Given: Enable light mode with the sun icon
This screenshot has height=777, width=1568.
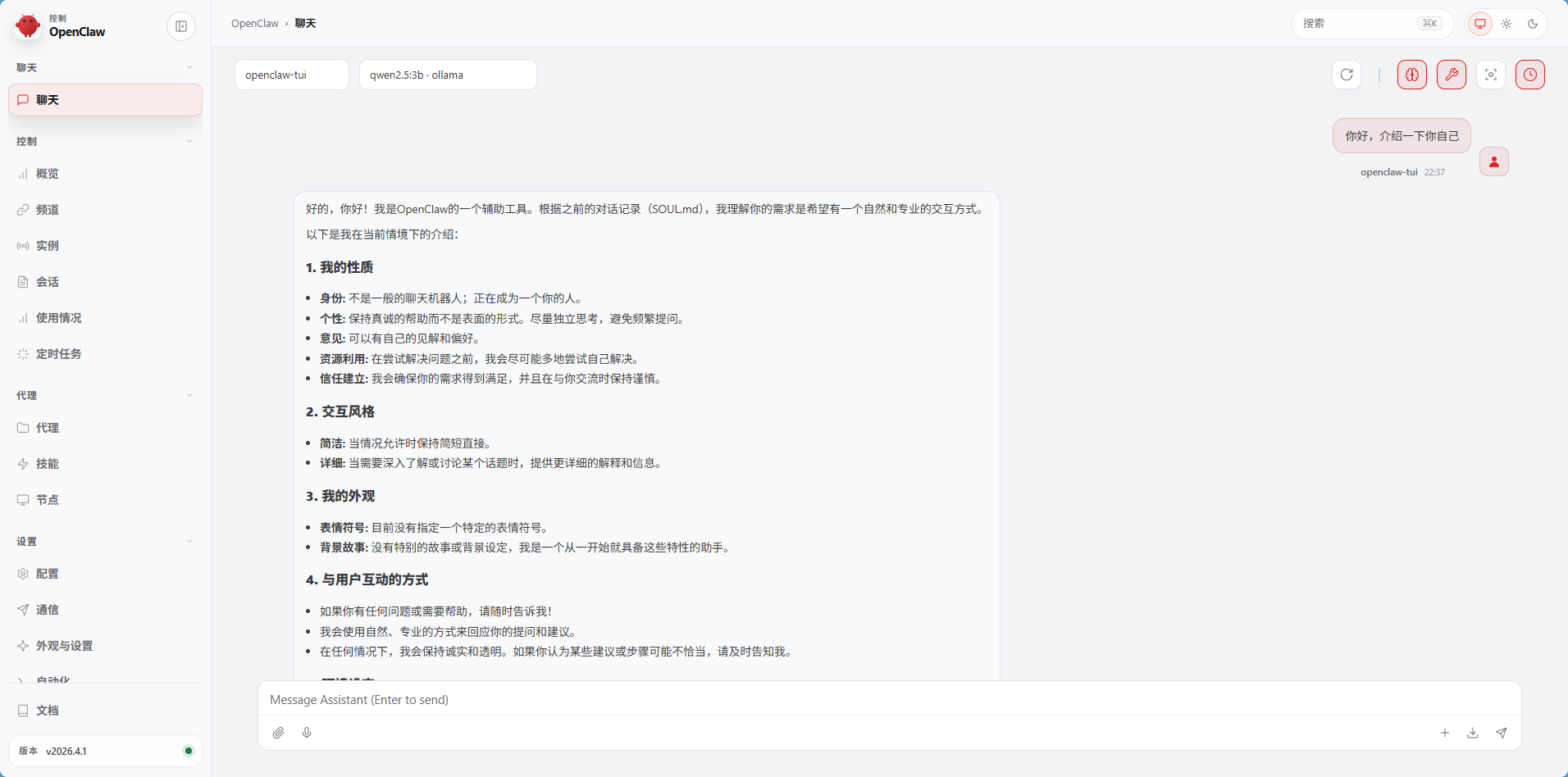Looking at the screenshot, I should 1506,24.
